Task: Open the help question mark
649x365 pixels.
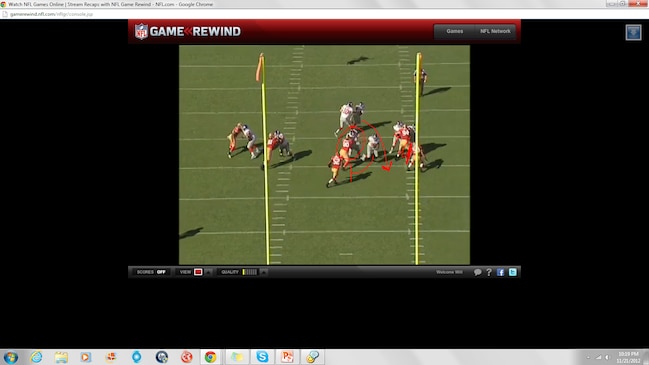Action: 489,272
